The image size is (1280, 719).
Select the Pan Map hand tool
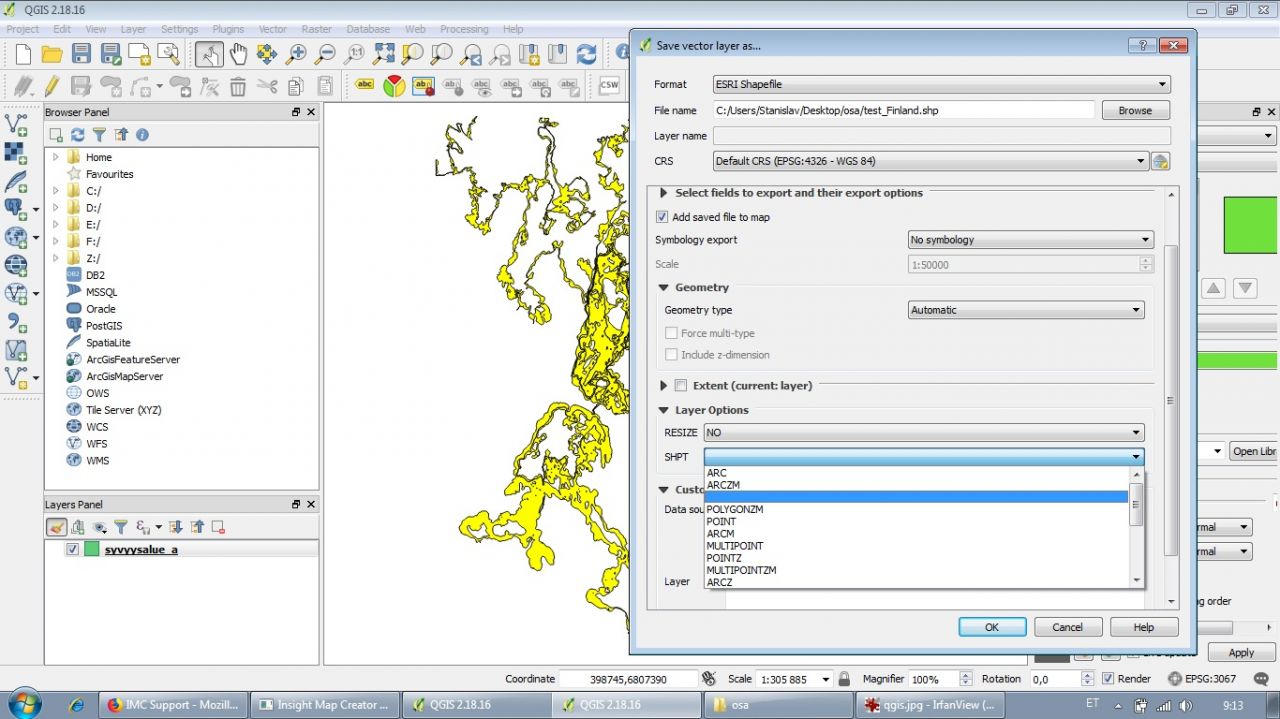[238, 54]
